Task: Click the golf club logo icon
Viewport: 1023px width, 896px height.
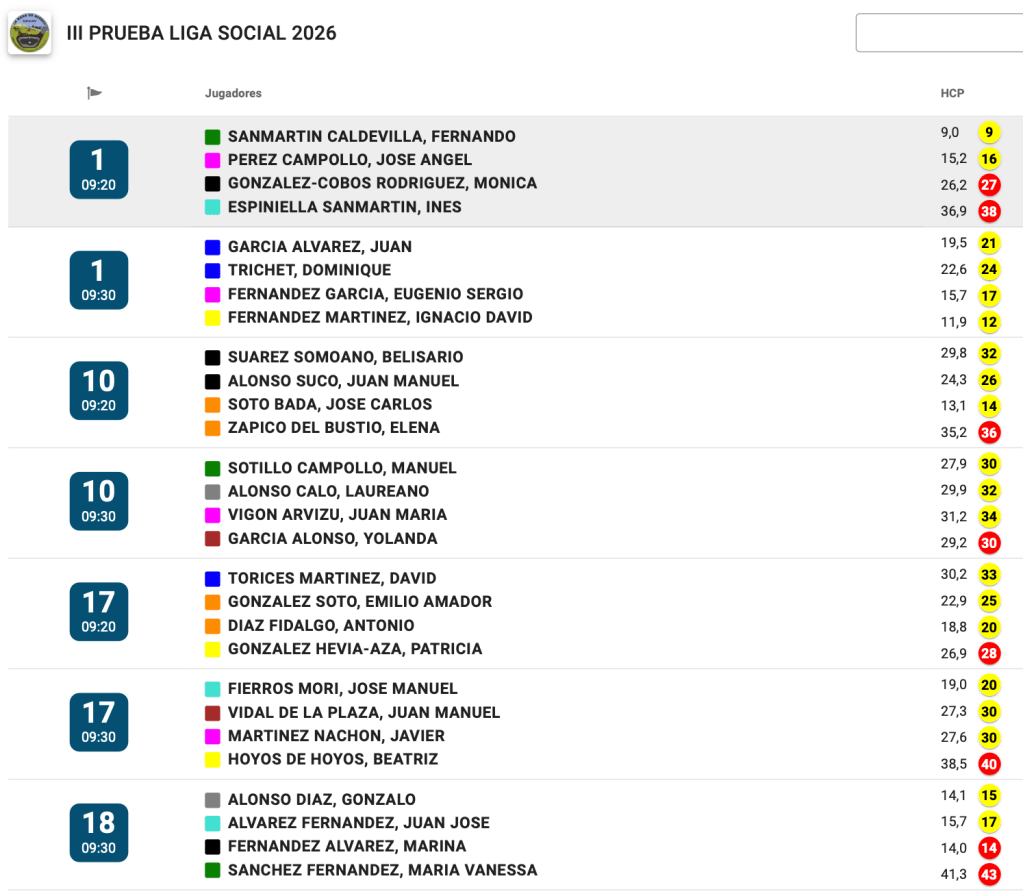Action: (x=30, y=33)
